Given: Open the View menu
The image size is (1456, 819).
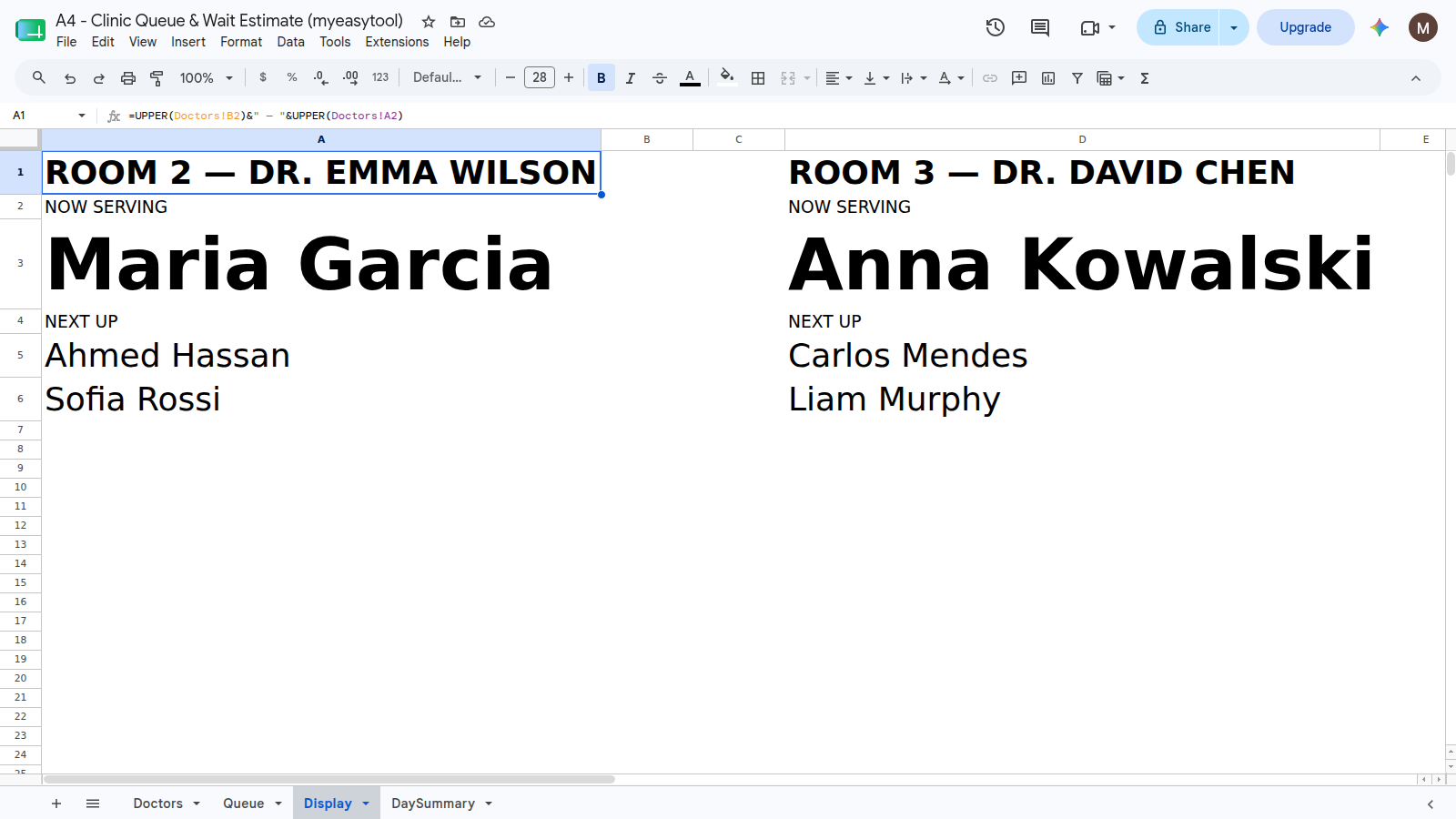Looking at the screenshot, I should [x=143, y=42].
